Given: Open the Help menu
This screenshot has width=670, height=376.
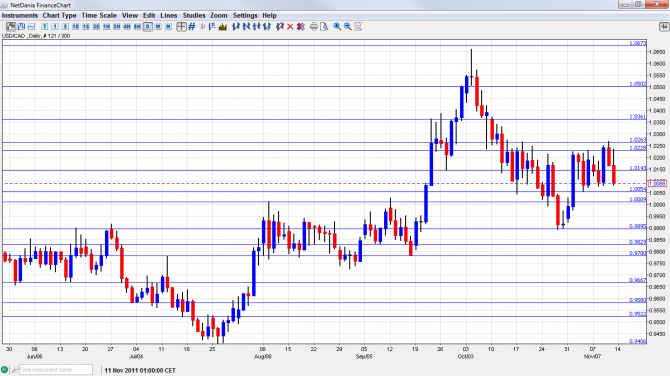Looking at the screenshot, I should click(x=269, y=15).
